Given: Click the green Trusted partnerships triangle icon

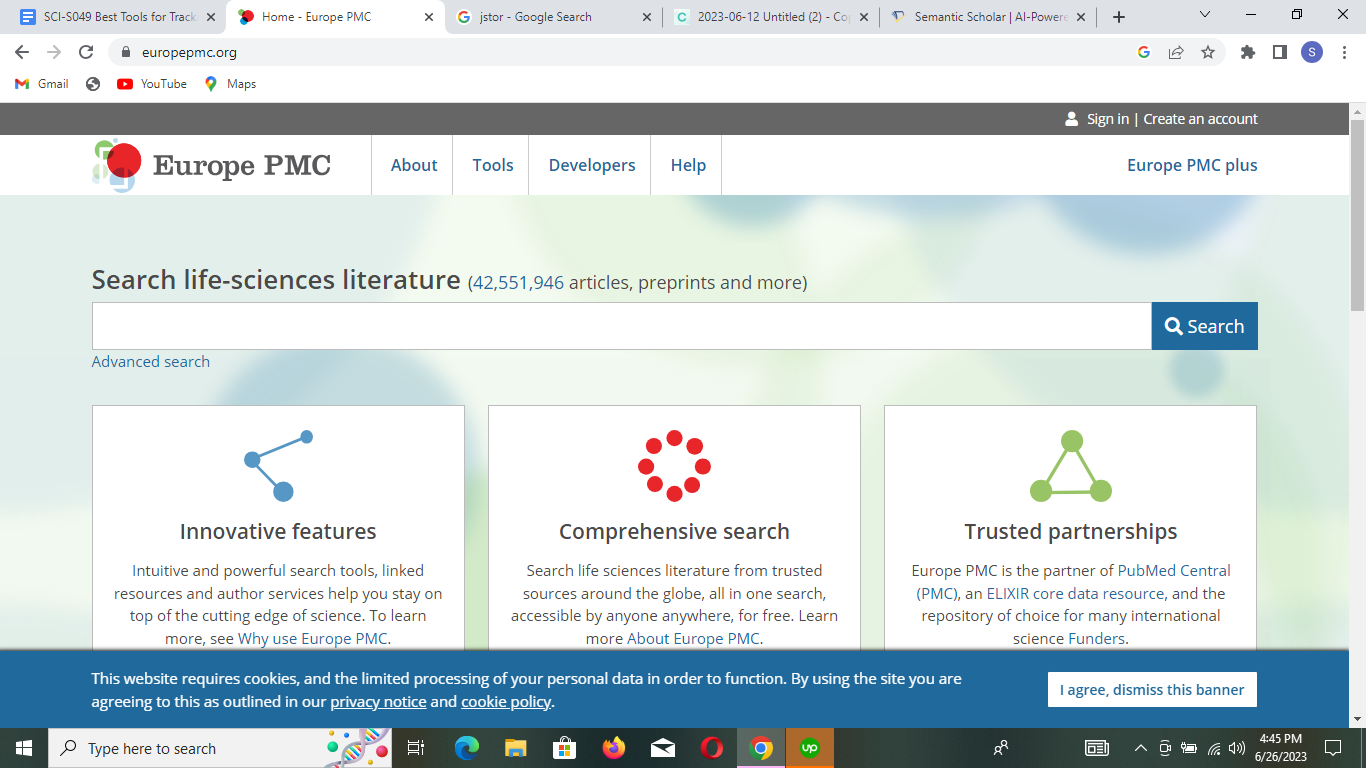Looking at the screenshot, I should [x=1069, y=466].
